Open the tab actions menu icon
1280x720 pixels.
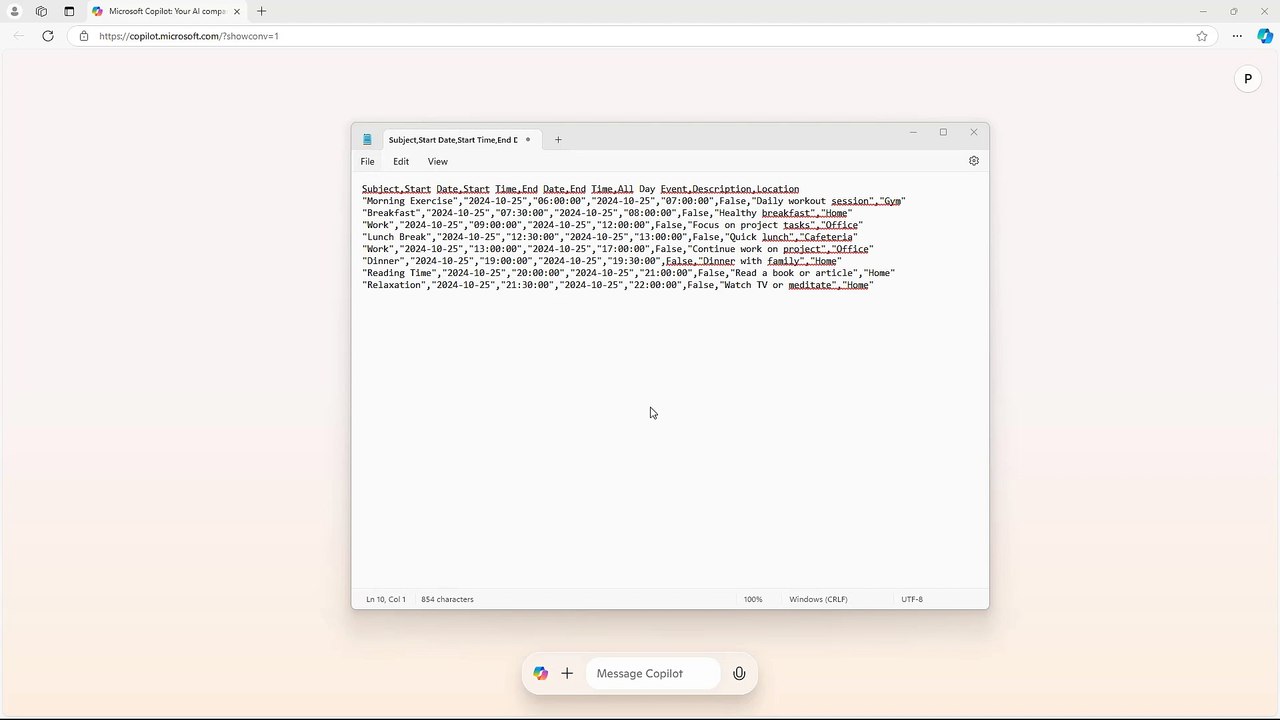point(69,11)
